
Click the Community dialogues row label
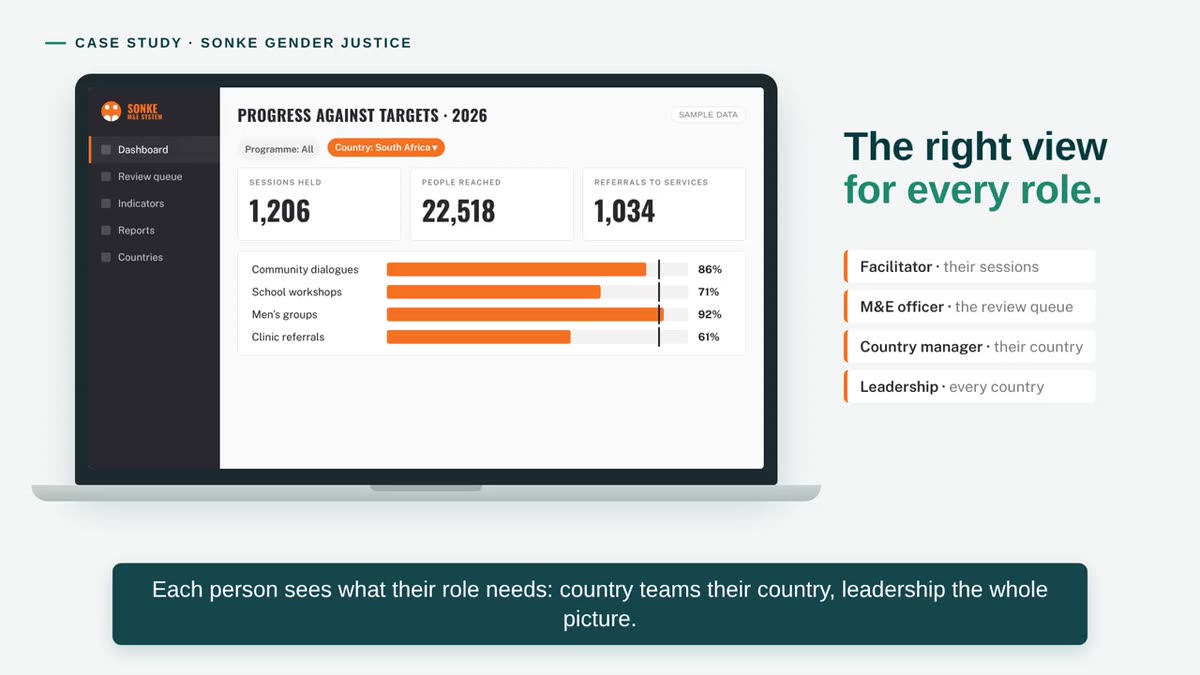(x=305, y=270)
